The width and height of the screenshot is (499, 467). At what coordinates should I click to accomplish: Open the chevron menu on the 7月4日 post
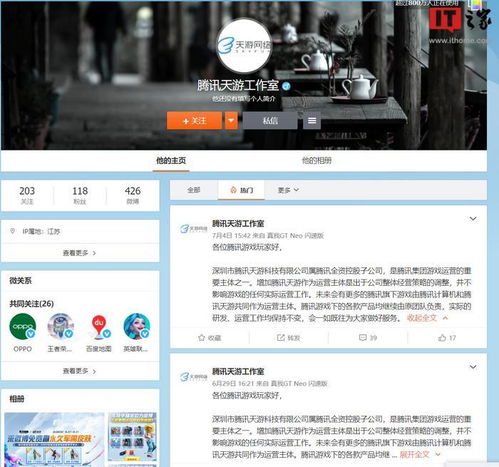473,219
